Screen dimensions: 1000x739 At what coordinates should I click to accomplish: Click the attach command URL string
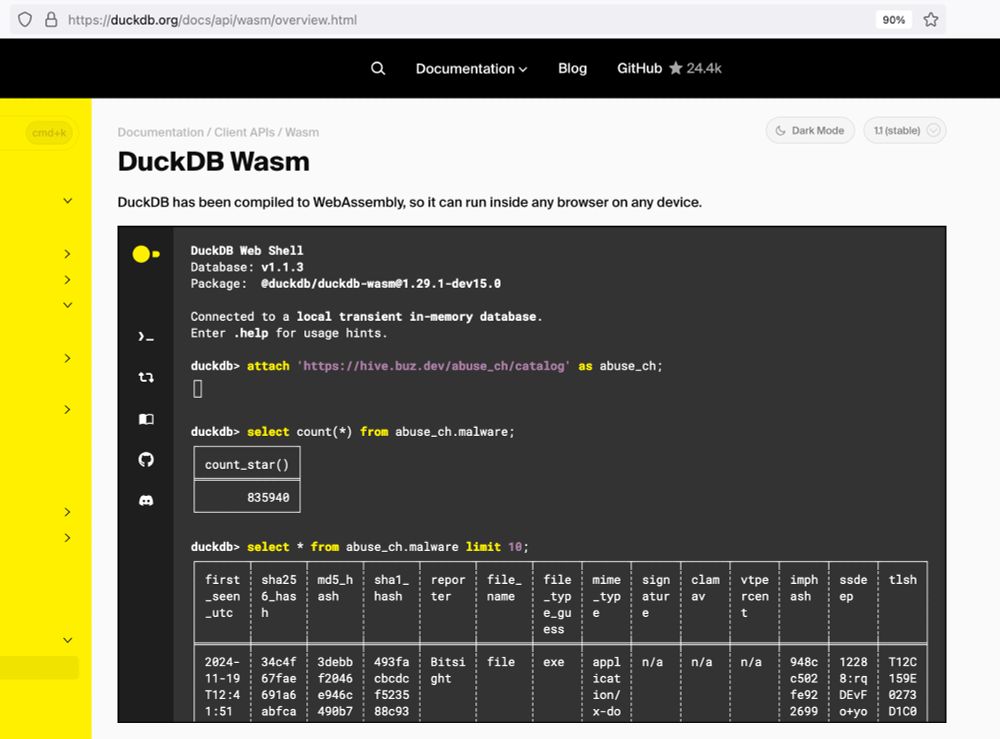(x=434, y=366)
